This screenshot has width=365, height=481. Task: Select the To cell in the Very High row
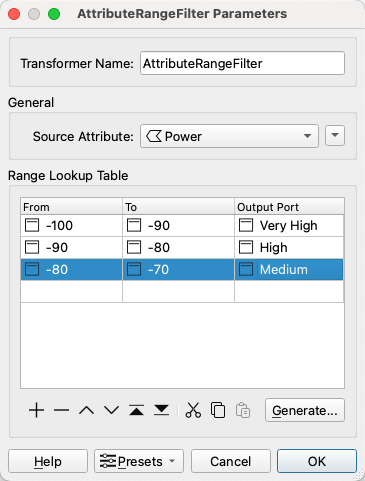coord(178,225)
